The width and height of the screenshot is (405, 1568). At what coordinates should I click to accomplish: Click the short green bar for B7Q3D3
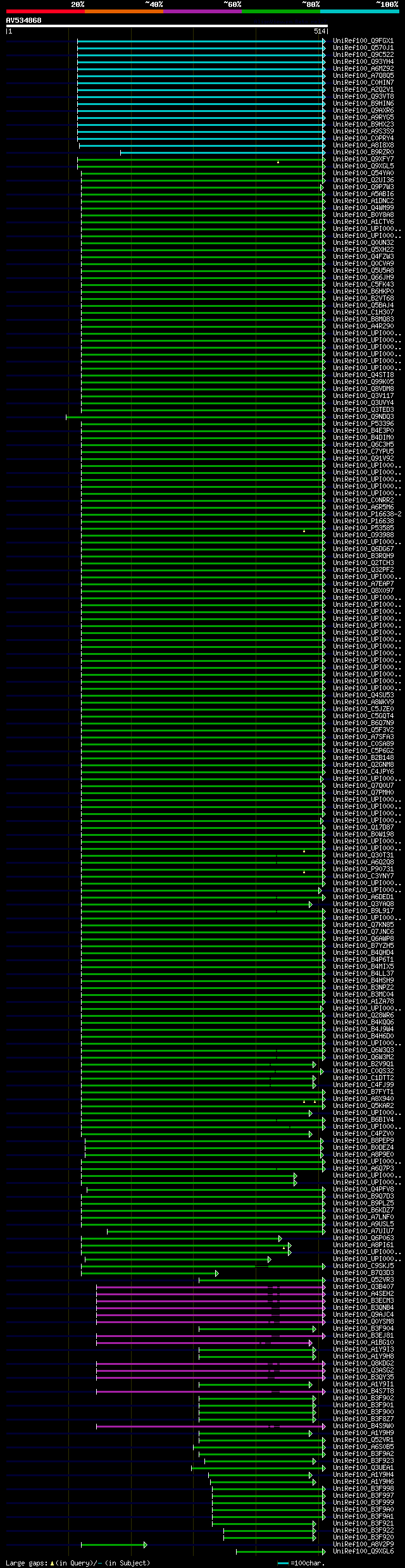point(149,1273)
